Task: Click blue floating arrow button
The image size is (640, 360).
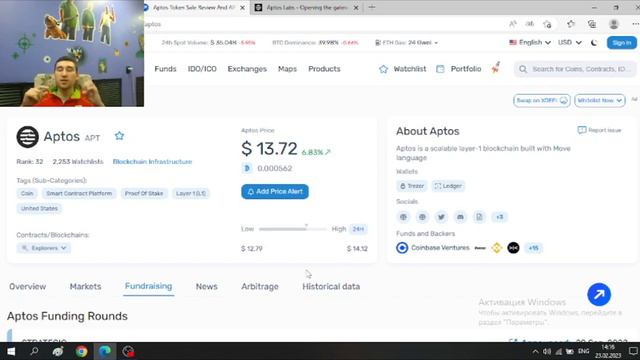Action: click(x=599, y=294)
